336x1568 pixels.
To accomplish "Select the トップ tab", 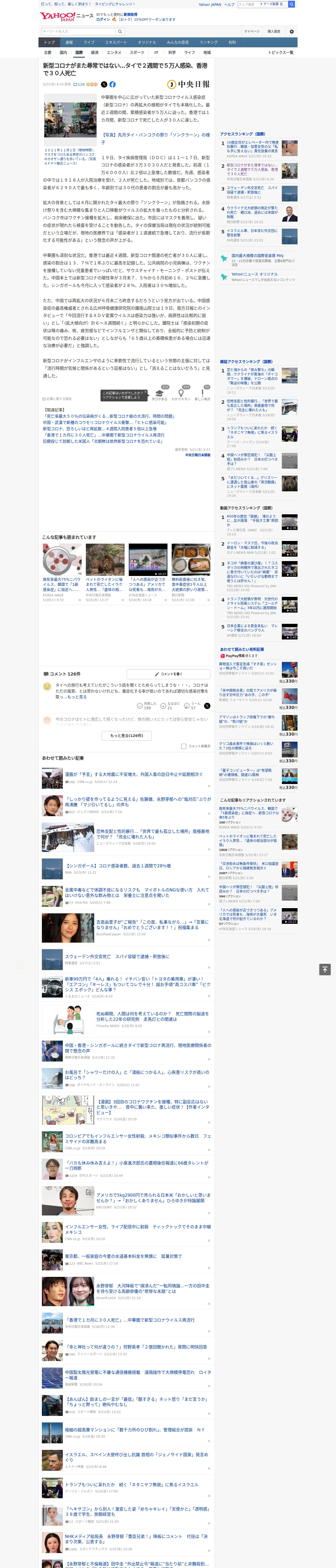I will tap(49, 43).
